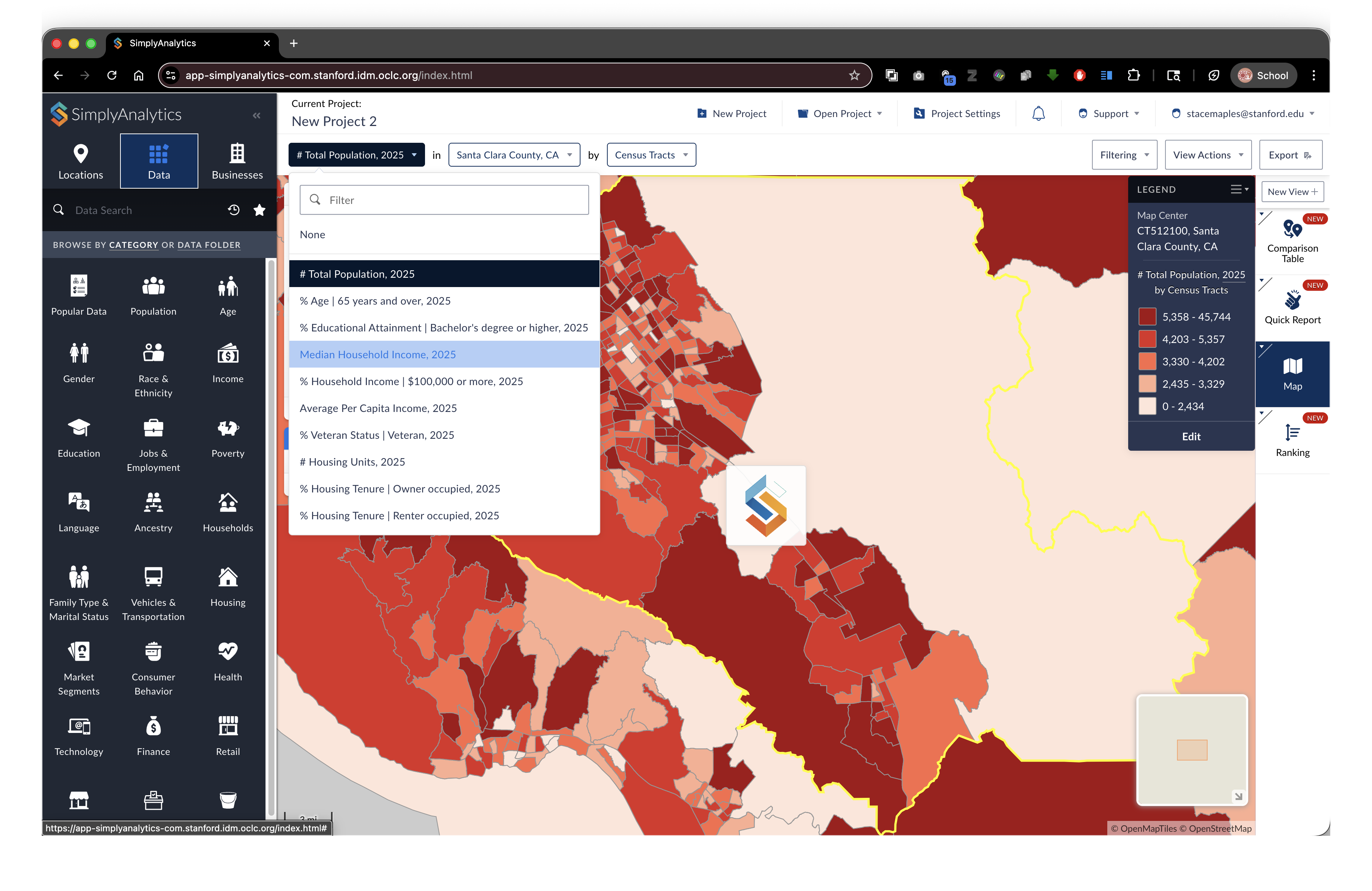Choose # Housing Units, 2025
Screen dimensions: 1372x891
444,462
